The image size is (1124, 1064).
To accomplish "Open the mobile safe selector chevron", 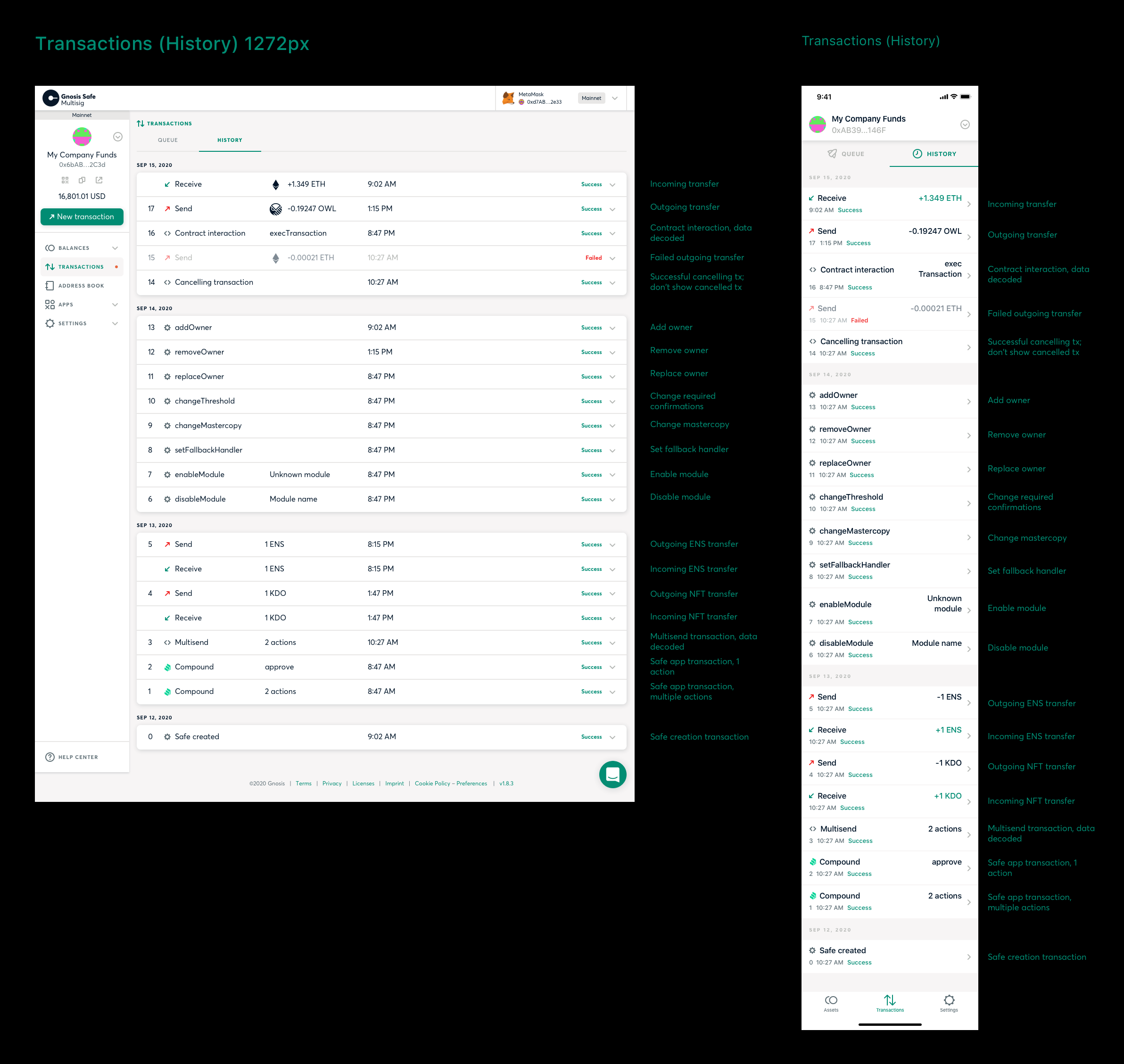I will tap(965, 124).
